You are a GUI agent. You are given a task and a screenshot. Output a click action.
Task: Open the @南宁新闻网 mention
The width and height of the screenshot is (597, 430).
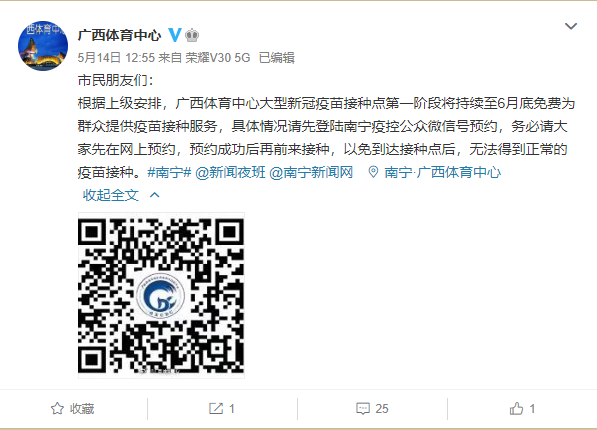point(311,172)
